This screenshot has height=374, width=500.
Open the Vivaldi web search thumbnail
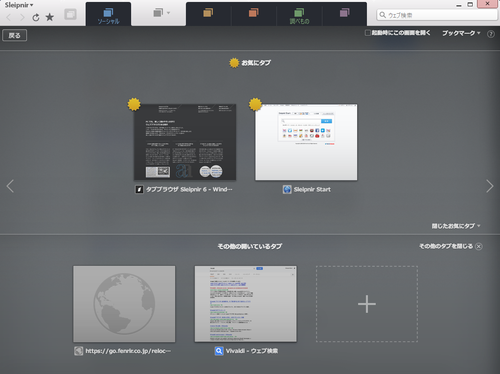[x=246, y=304]
